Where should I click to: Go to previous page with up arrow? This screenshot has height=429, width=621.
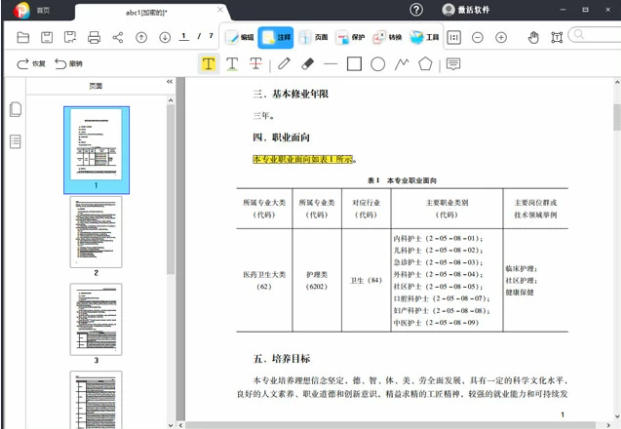(141, 38)
